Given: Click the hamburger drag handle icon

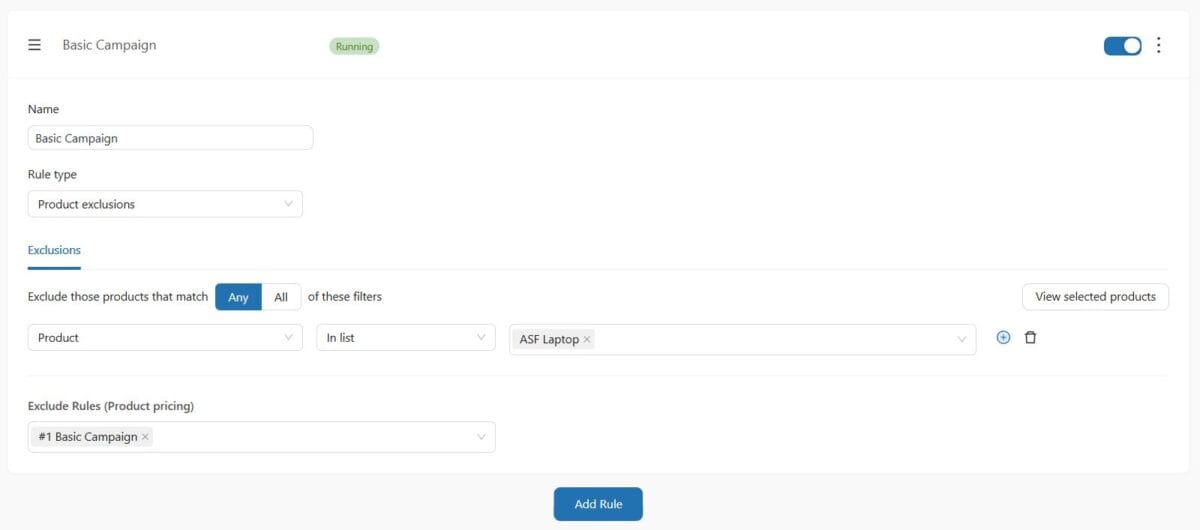Looking at the screenshot, I should coord(34,45).
